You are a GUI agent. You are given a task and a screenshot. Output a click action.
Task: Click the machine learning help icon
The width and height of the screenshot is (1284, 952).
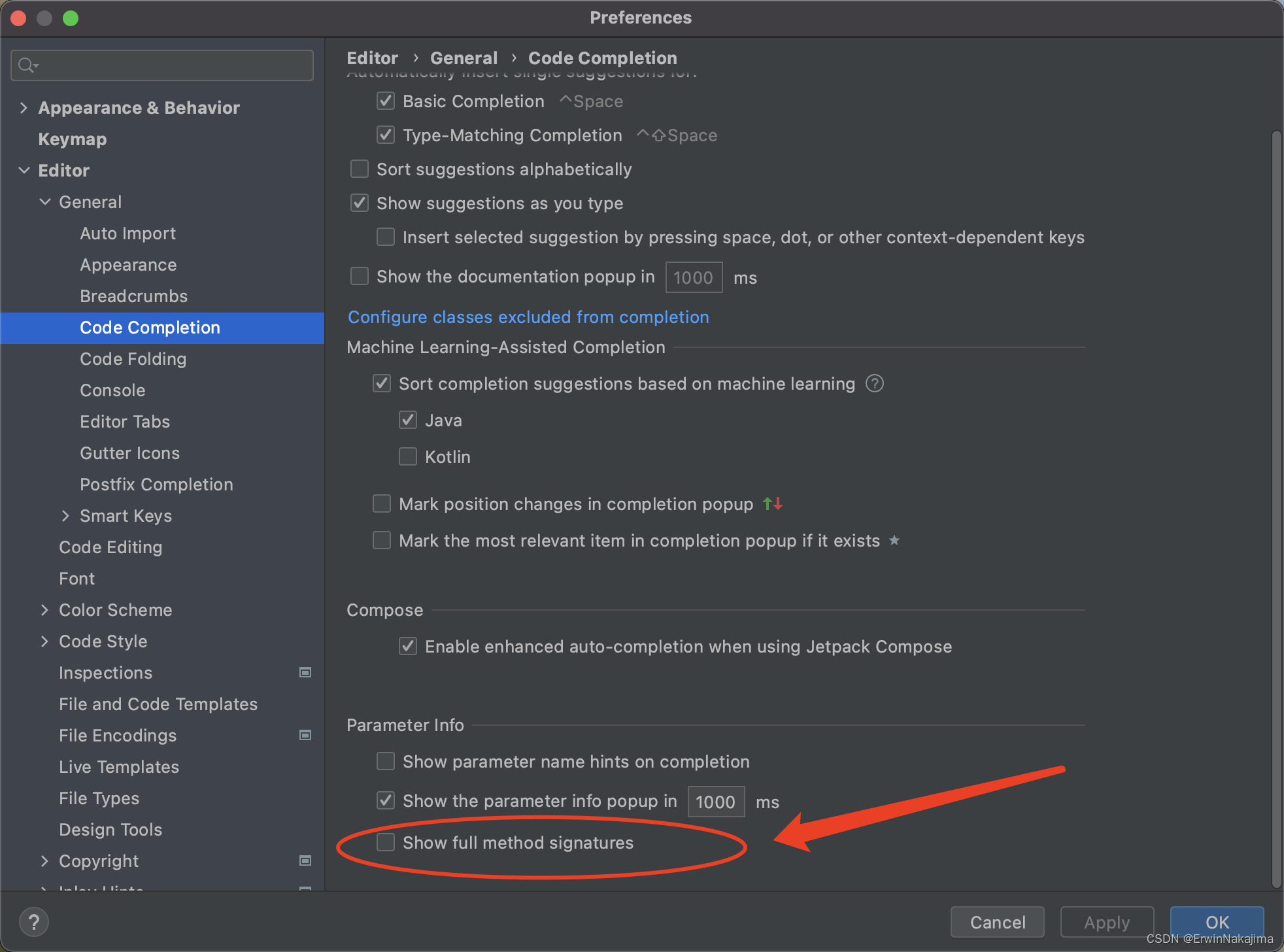(x=875, y=383)
